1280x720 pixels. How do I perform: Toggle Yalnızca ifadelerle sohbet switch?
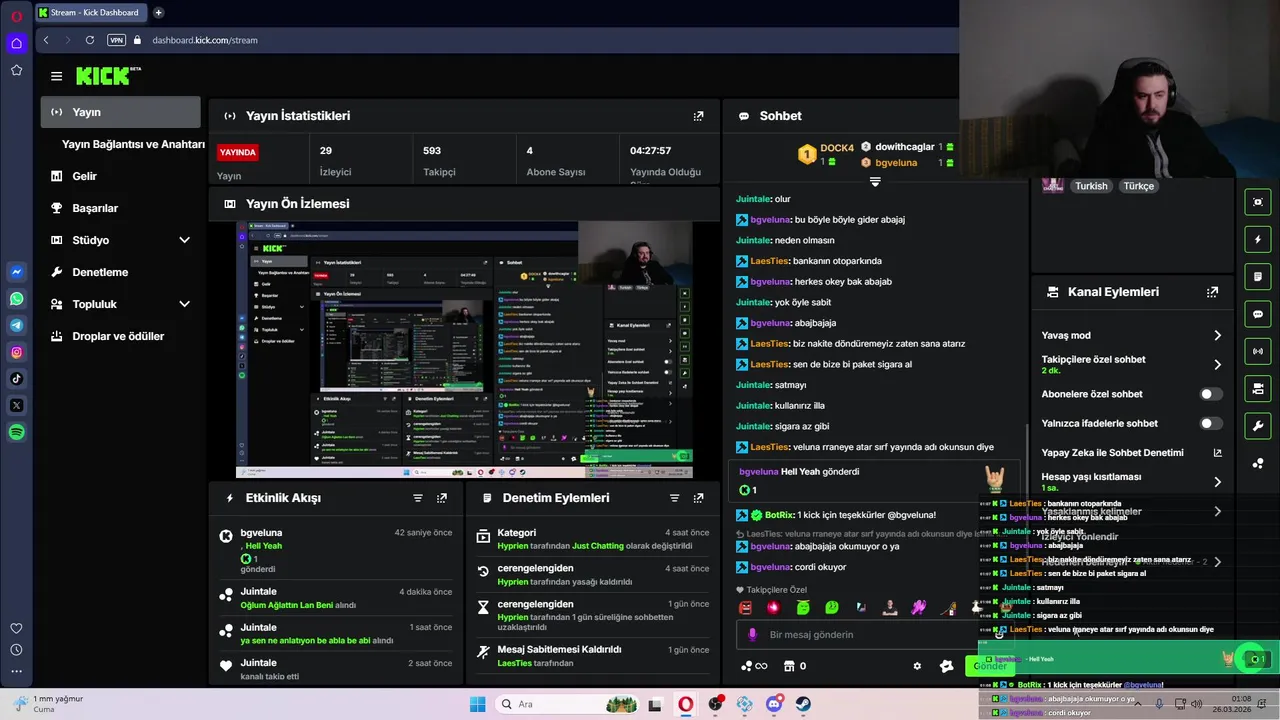click(x=1211, y=423)
